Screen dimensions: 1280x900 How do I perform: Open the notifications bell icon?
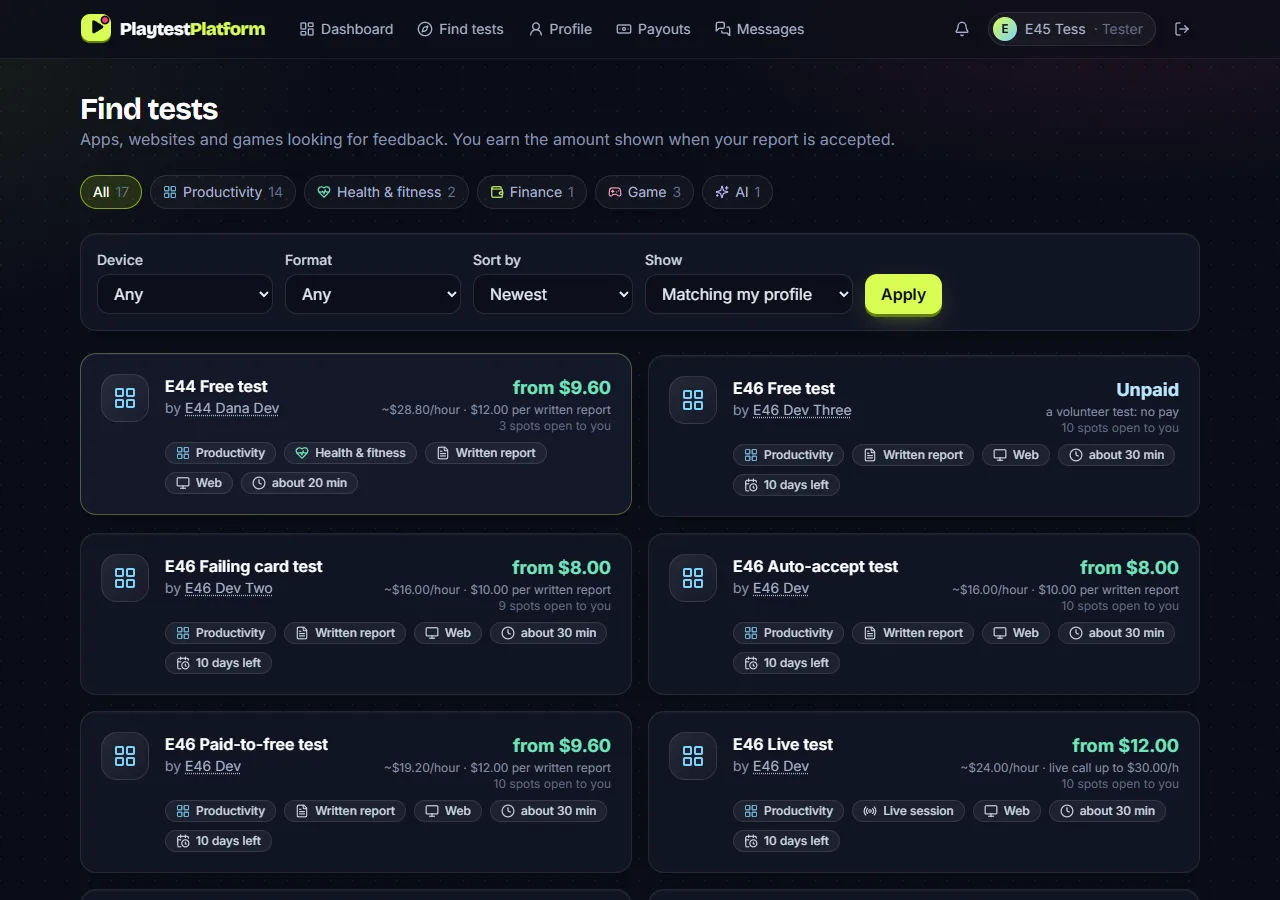click(962, 29)
